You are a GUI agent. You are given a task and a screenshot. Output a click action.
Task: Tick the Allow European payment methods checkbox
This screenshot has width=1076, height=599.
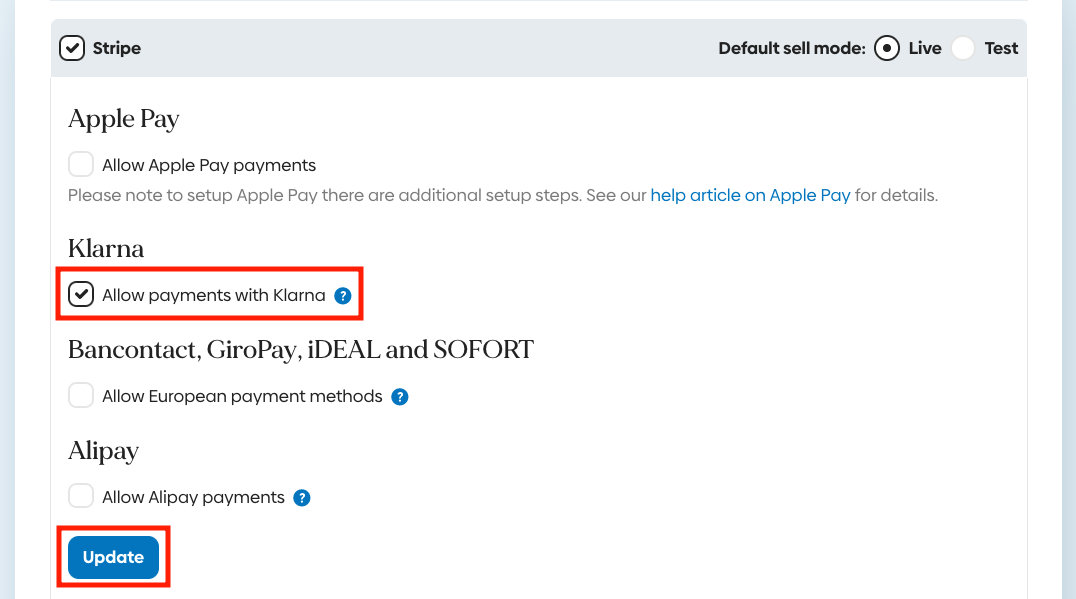pyautogui.click(x=81, y=396)
